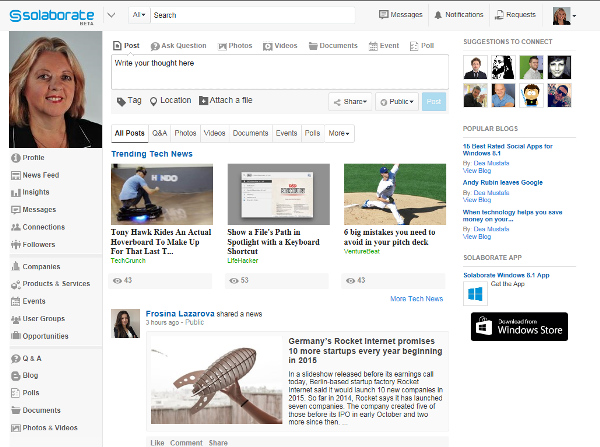This screenshot has width=600, height=447.
Task: Open connection Requests in header
Action: click(514, 15)
